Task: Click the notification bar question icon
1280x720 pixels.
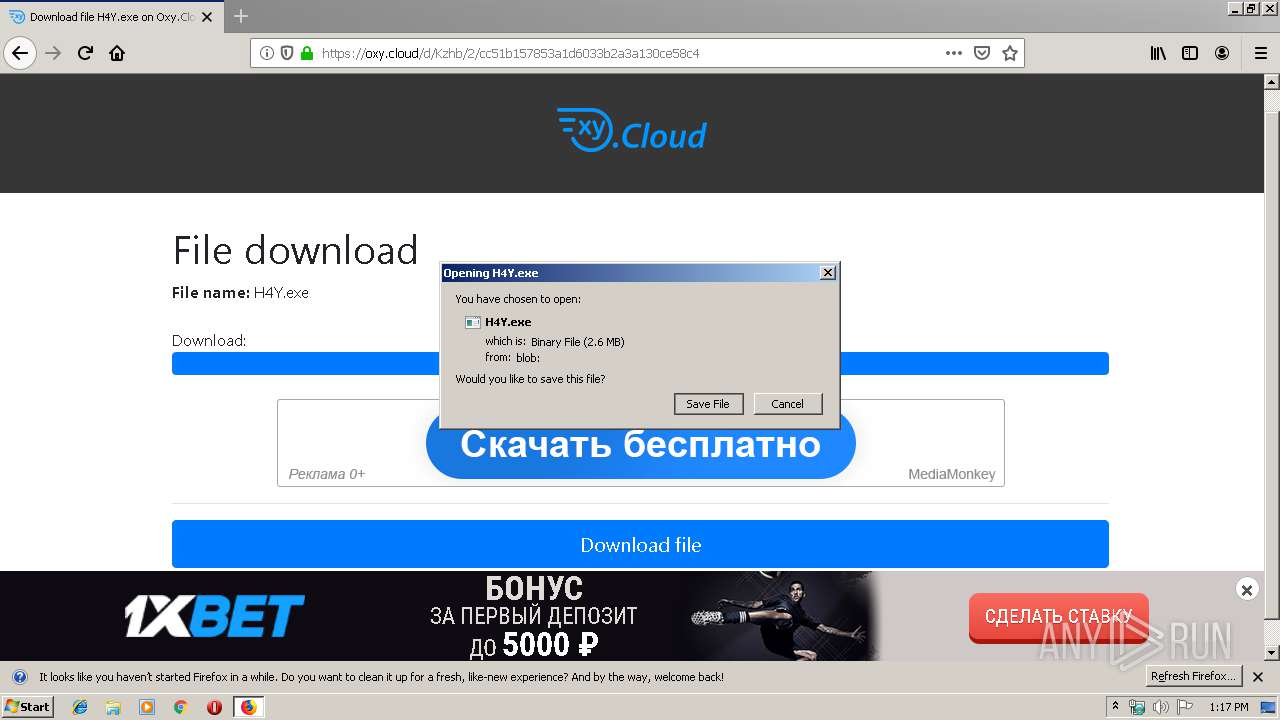Action: pyautogui.click(x=19, y=677)
